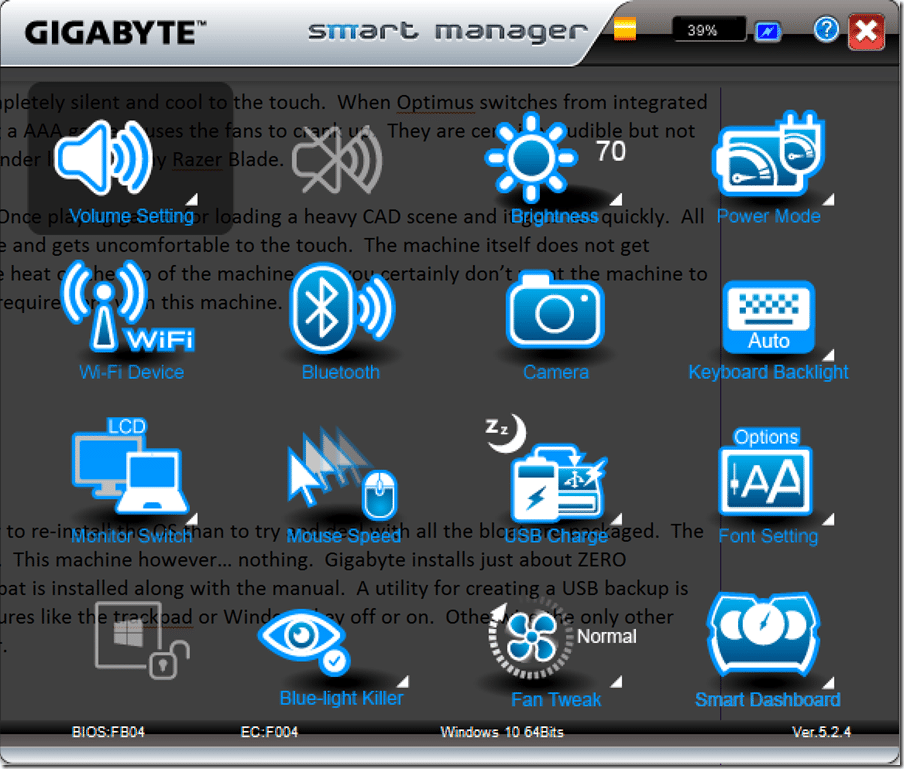Click the brightness value 70
Image resolution: width=904 pixels, height=769 pixels.
611,152
